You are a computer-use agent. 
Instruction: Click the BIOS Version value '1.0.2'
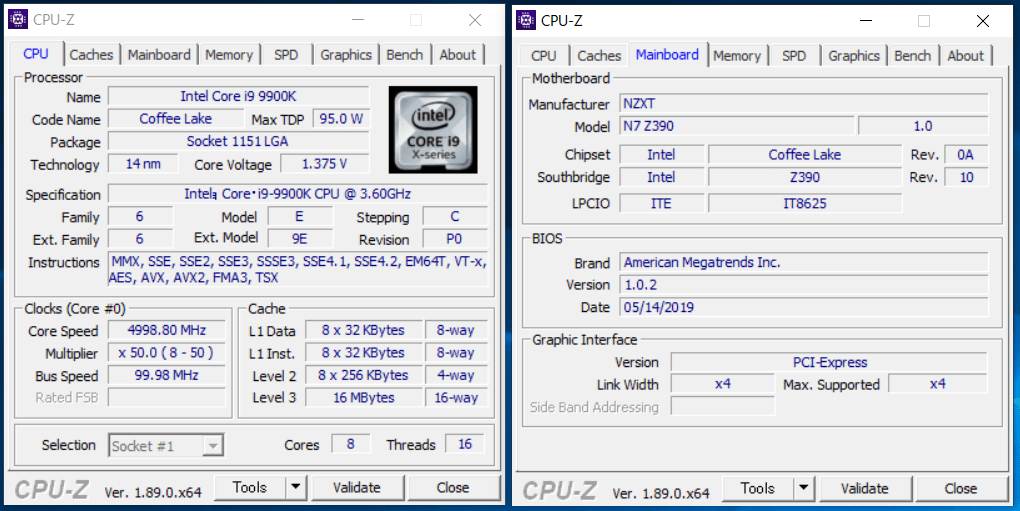pos(804,285)
